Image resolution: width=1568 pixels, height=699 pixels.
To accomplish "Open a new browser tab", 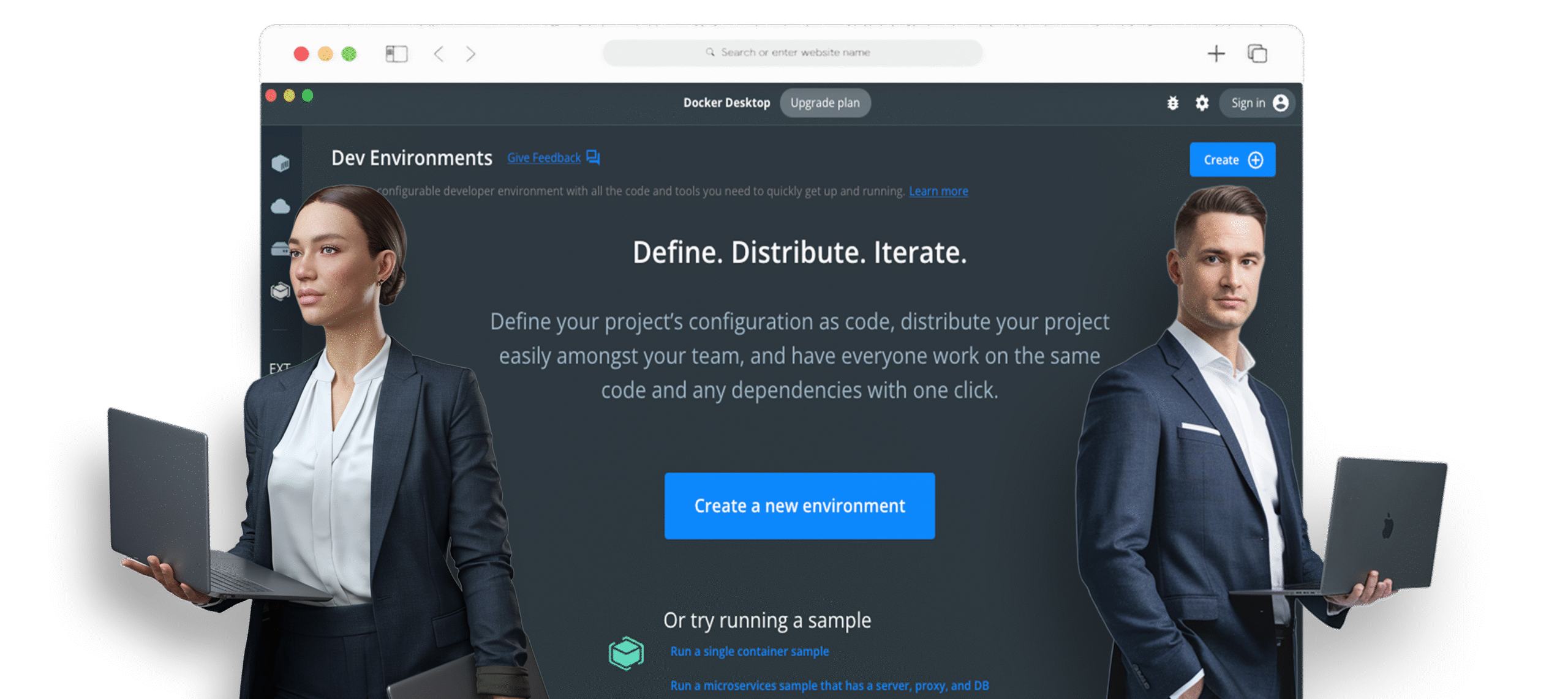I will click(1216, 54).
